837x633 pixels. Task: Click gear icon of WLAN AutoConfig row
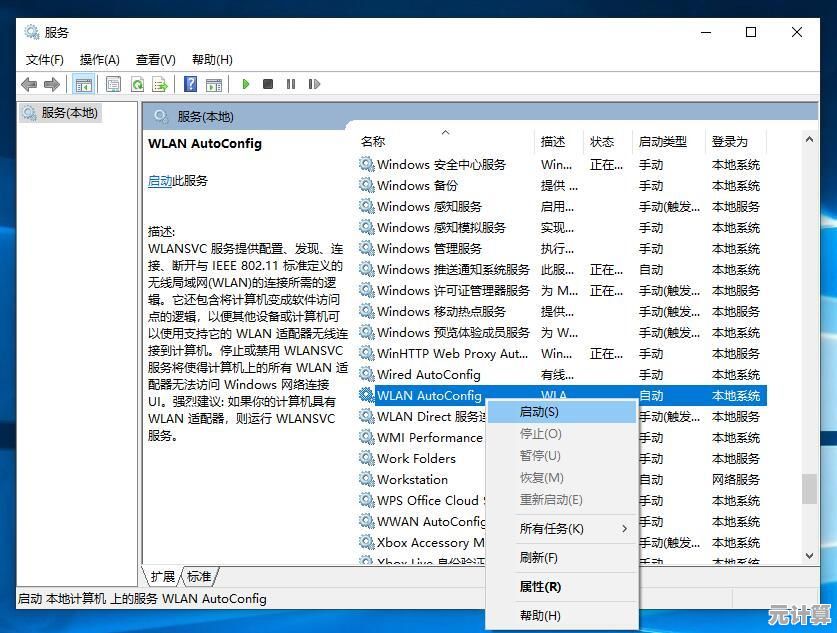click(x=366, y=395)
